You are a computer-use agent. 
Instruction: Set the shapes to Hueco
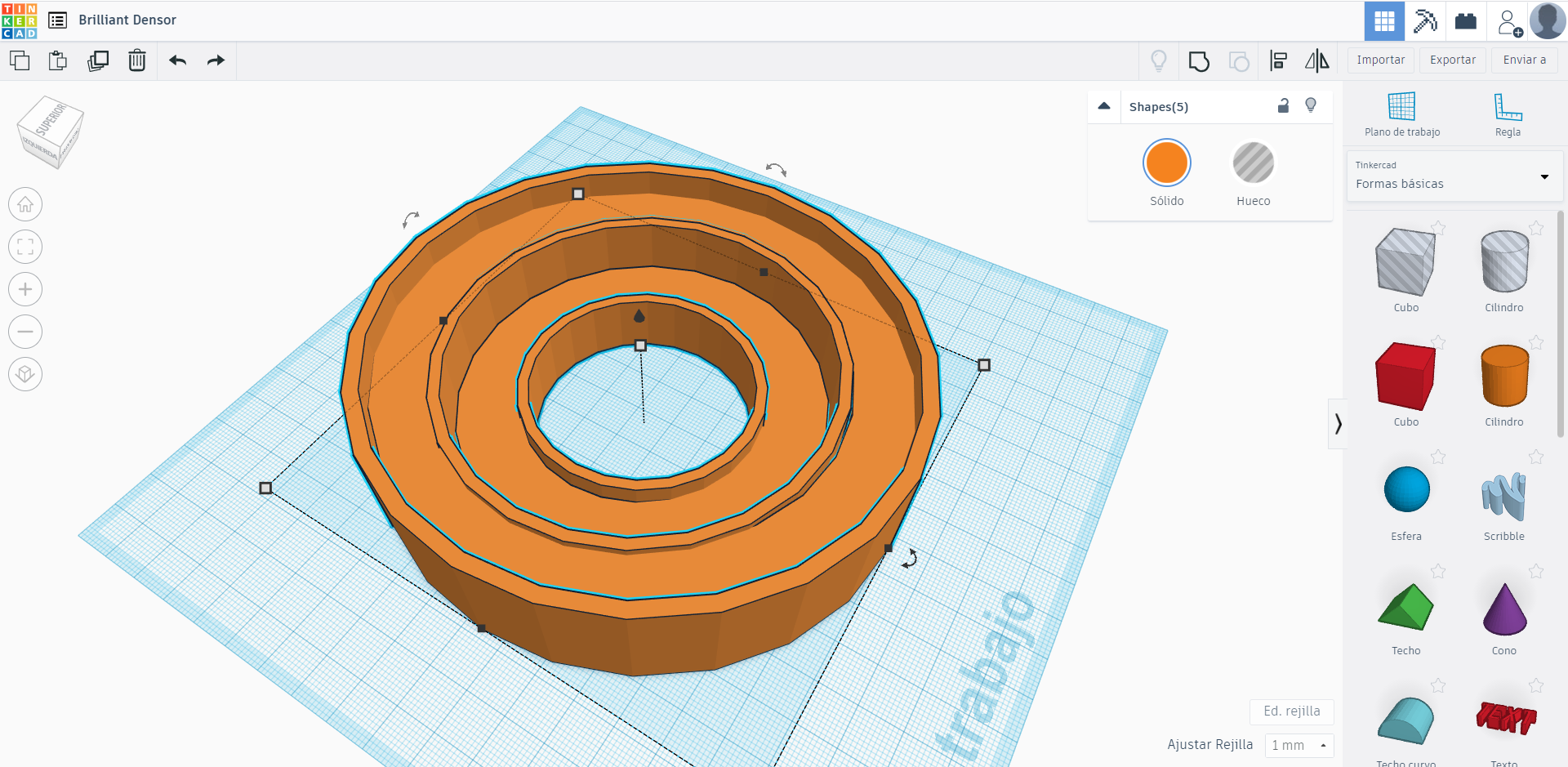(x=1254, y=163)
